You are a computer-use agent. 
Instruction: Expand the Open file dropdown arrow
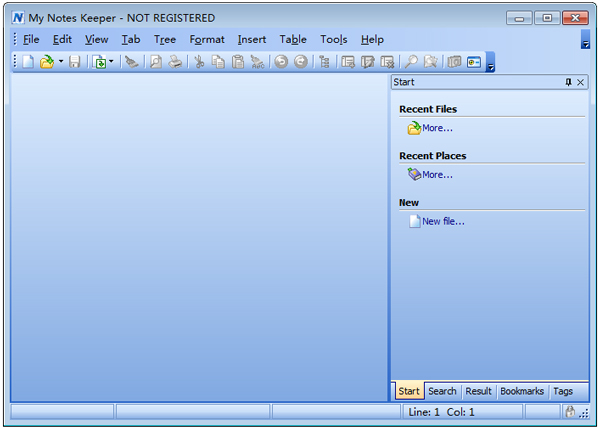[x=60, y=62]
